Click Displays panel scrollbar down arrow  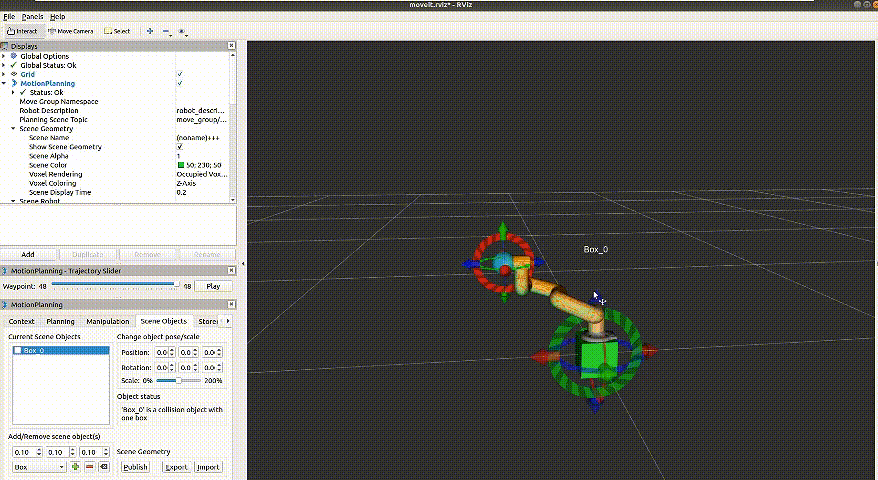pos(233,200)
